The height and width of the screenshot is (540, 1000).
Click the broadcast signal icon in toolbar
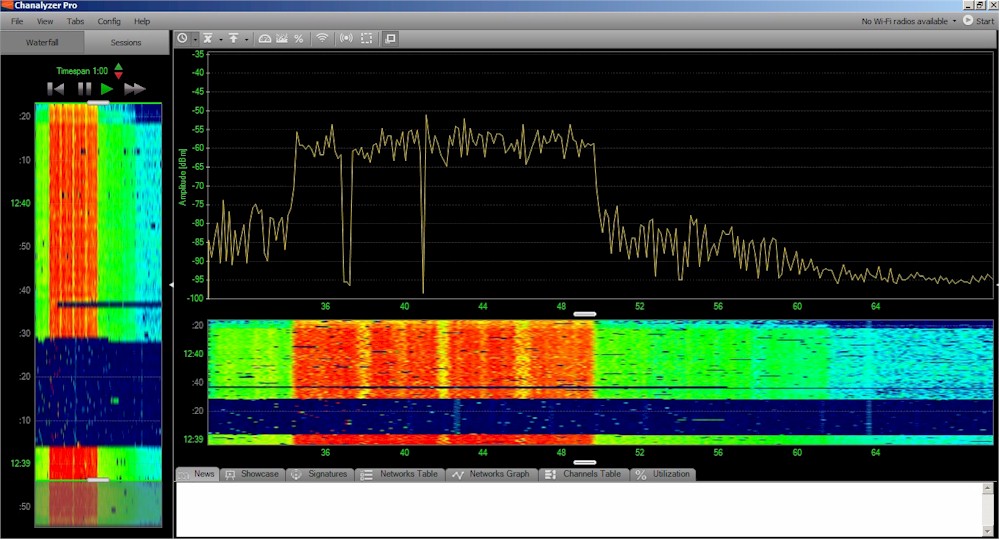coord(346,38)
